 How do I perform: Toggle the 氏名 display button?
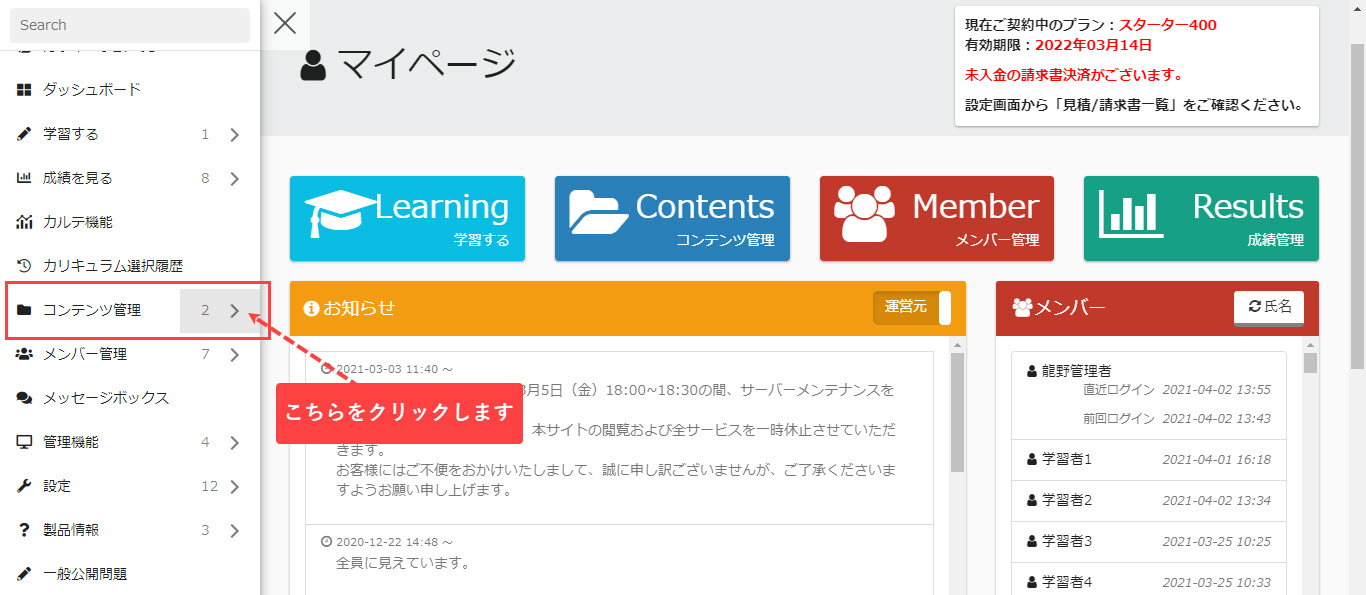tap(1268, 308)
